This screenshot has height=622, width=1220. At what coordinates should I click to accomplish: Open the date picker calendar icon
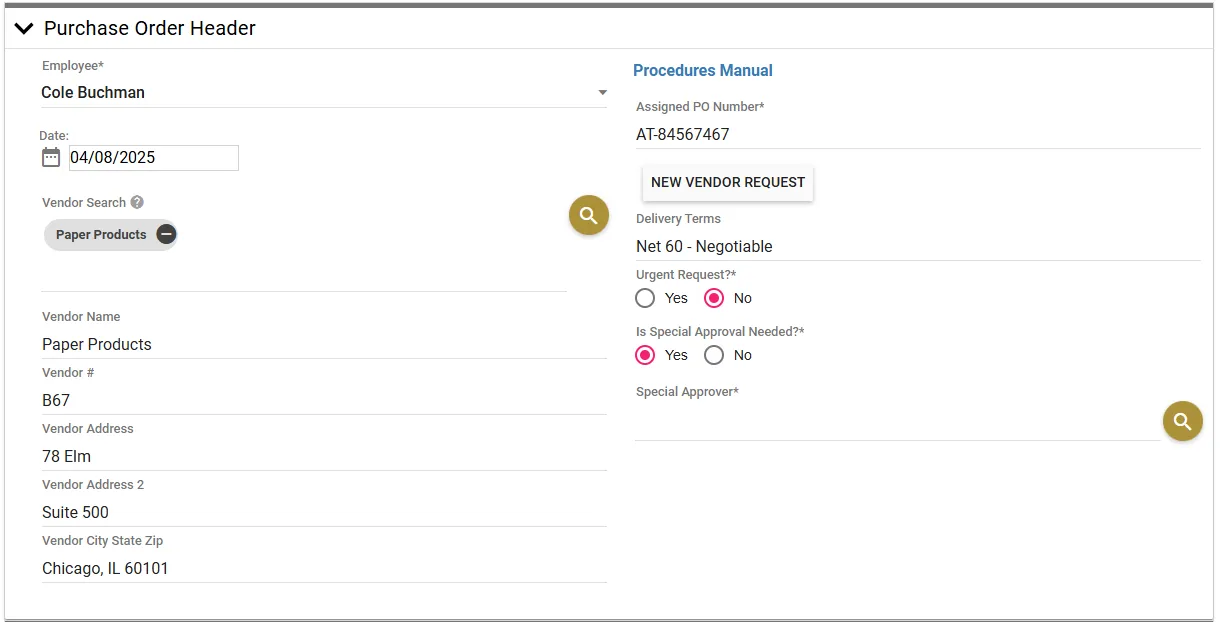[51, 157]
